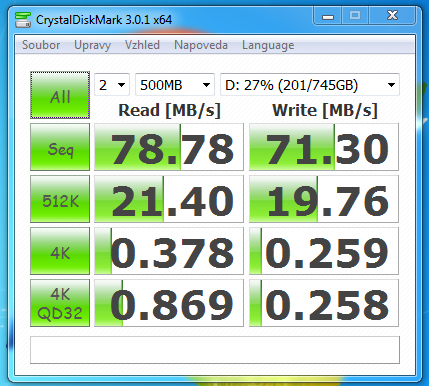Open the Upravy menu
Screen dimensions: 429x386
click(92, 45)
